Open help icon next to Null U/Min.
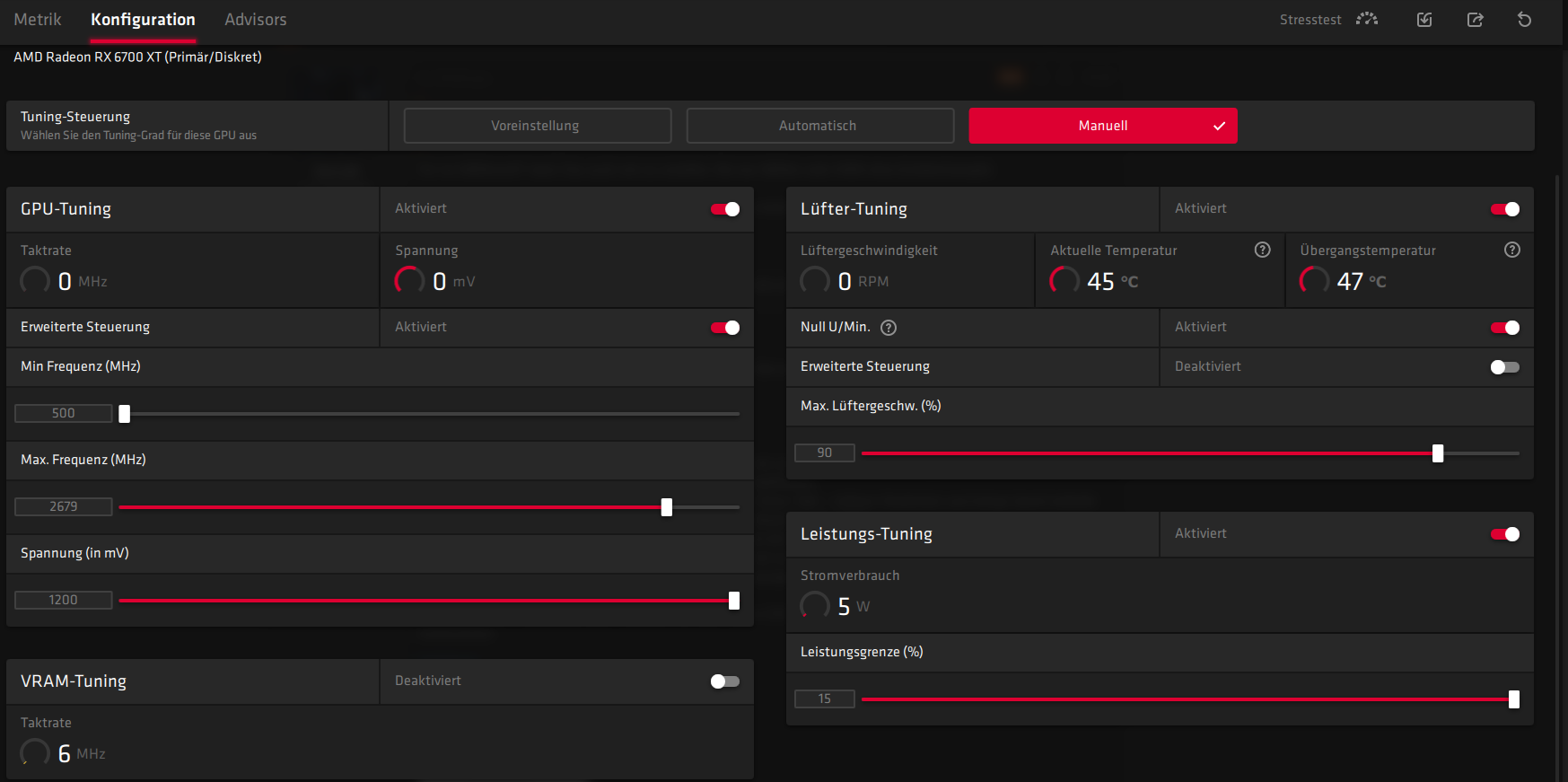The image size is (1568, 782). tap(889, 328)
